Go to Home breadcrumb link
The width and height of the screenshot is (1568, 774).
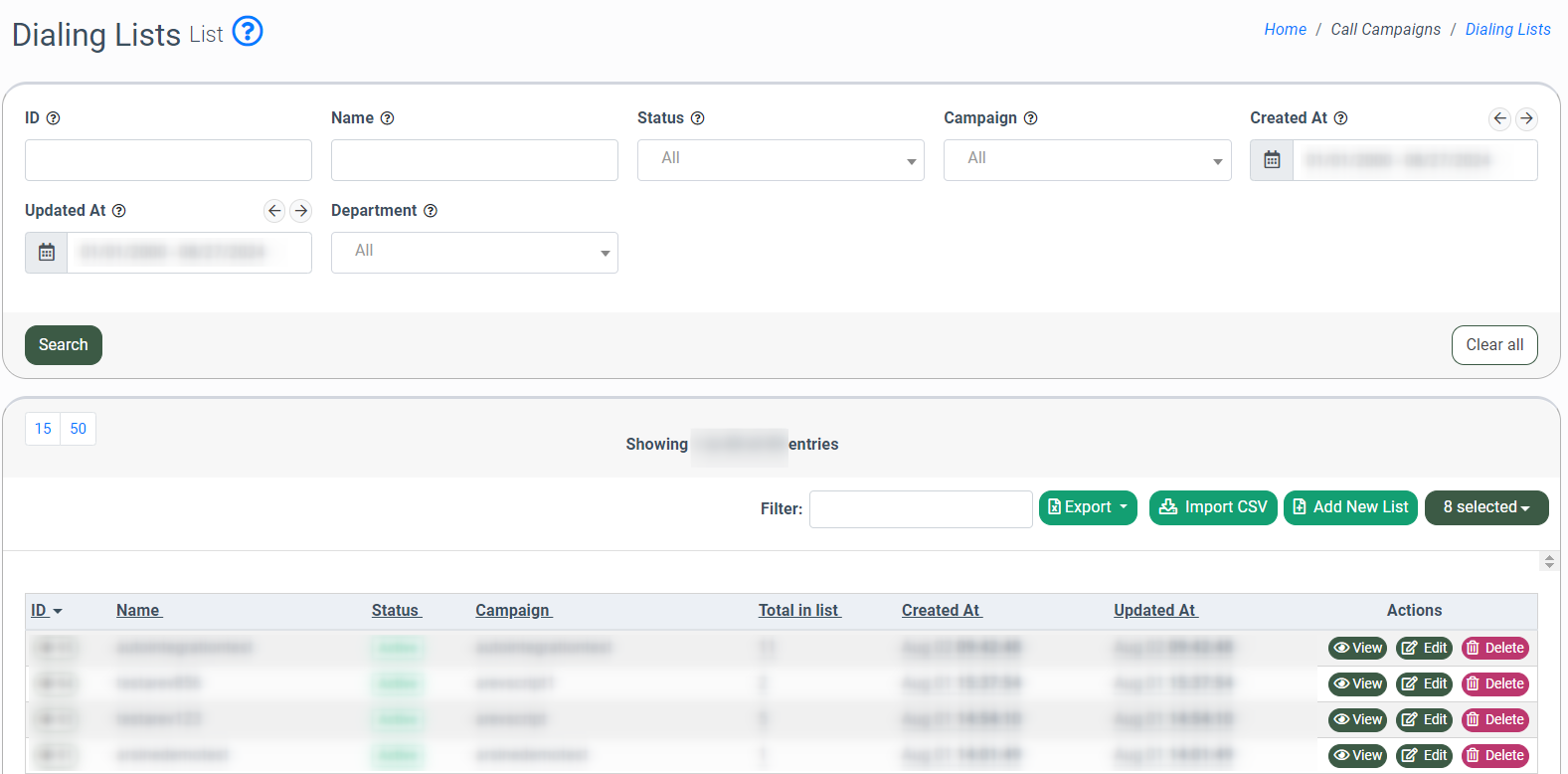[x=1285, y=30]
